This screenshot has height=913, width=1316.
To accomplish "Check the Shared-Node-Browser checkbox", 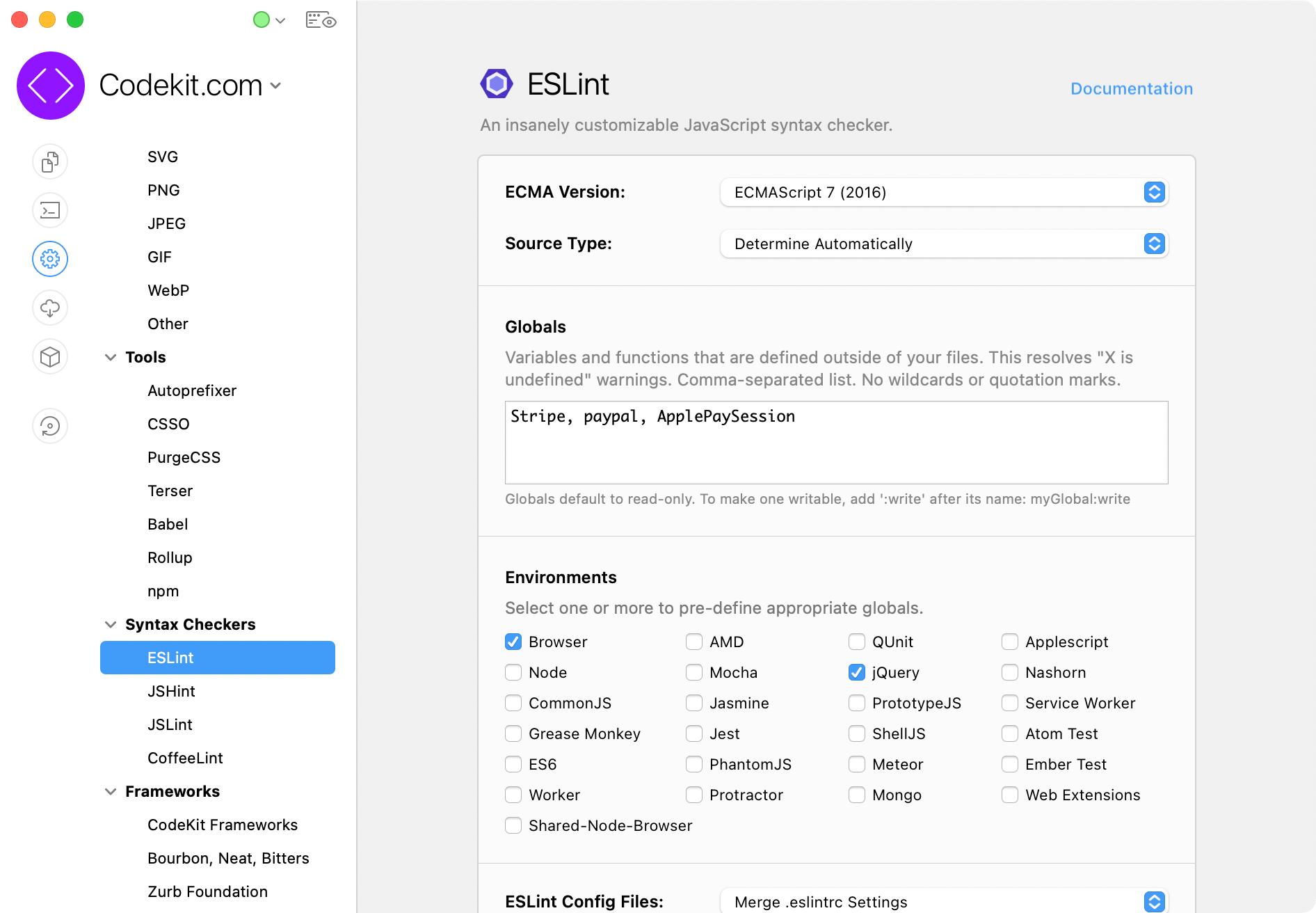I will click(513, 825).
